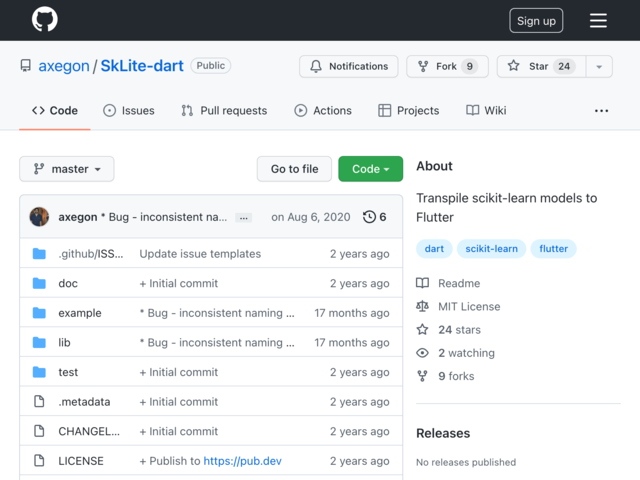The height and width of the screenshot is (480, 640).
Task: Click the Sign up button
Action: (x=536, y=20)
